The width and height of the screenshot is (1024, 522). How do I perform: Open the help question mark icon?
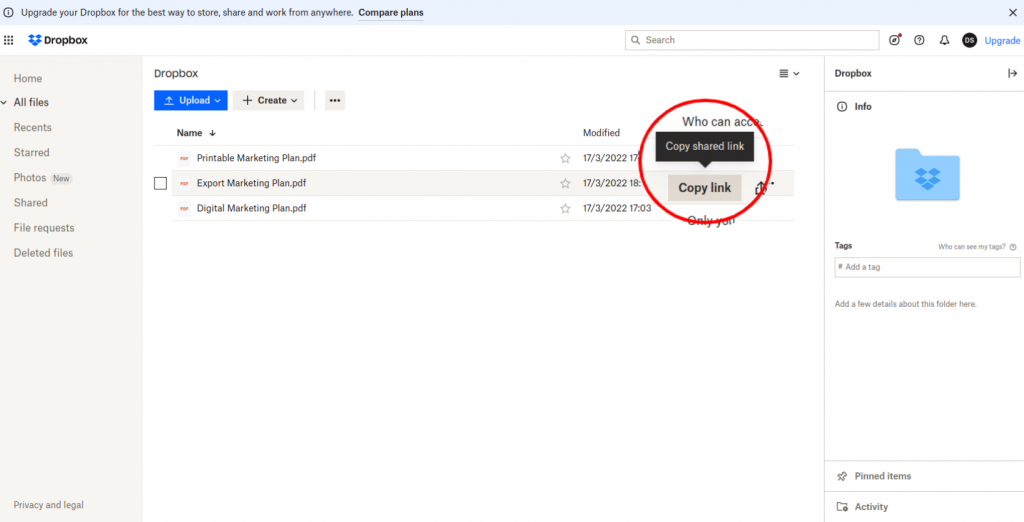tap(919, 40)
